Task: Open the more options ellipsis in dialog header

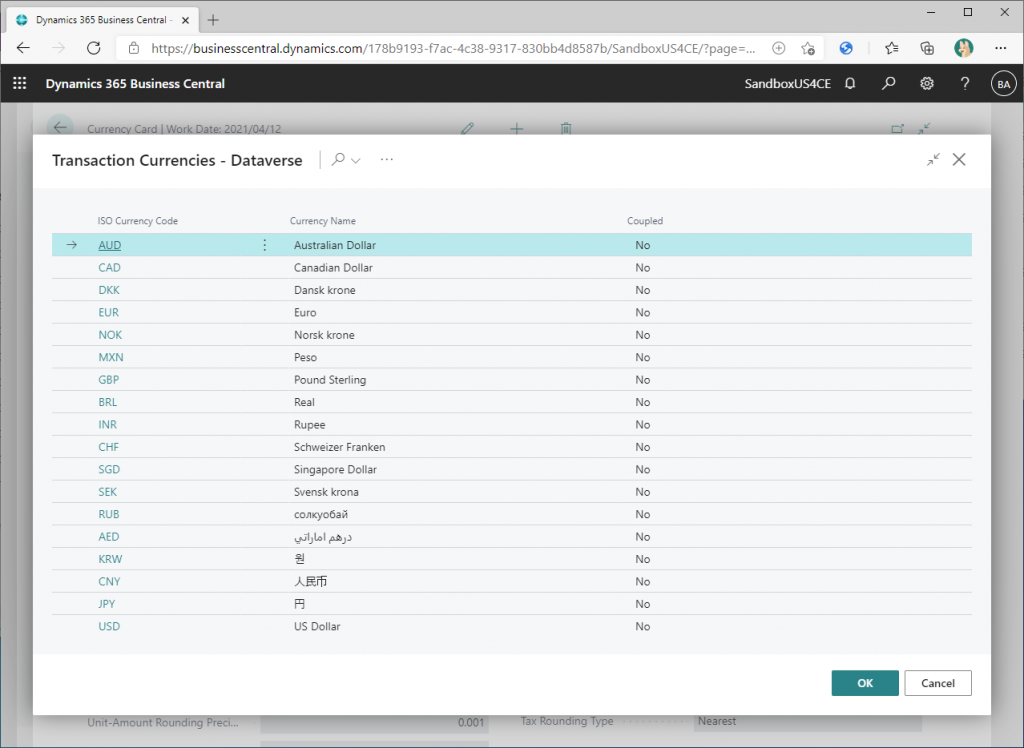Action: coord(387,159)
